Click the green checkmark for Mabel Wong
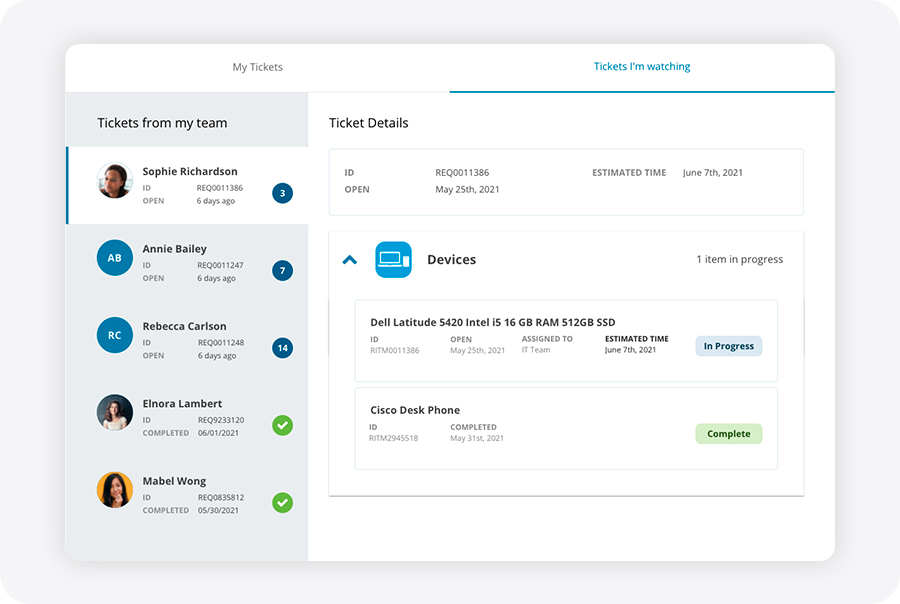This screenshot has width=900, height=604. click(x=282, y=503)
